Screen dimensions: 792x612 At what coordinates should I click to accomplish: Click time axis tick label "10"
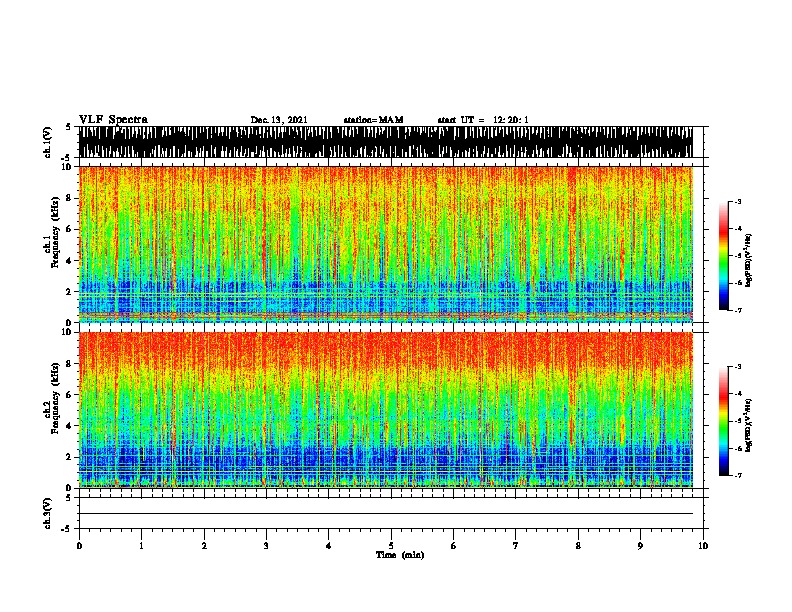coord(703,546)
